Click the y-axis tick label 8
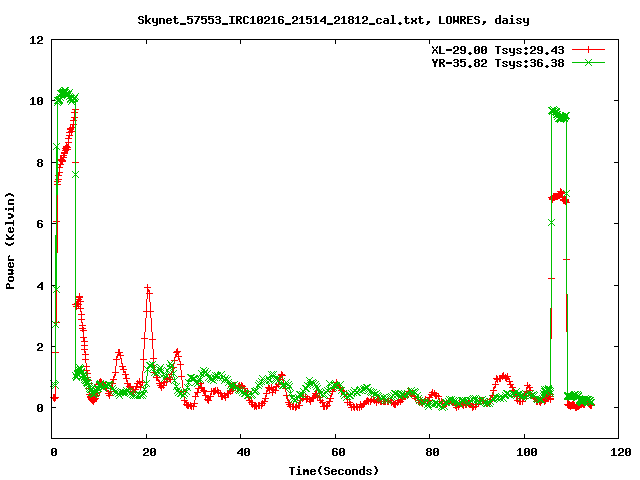Screen dimensions: 640x480 40,163
